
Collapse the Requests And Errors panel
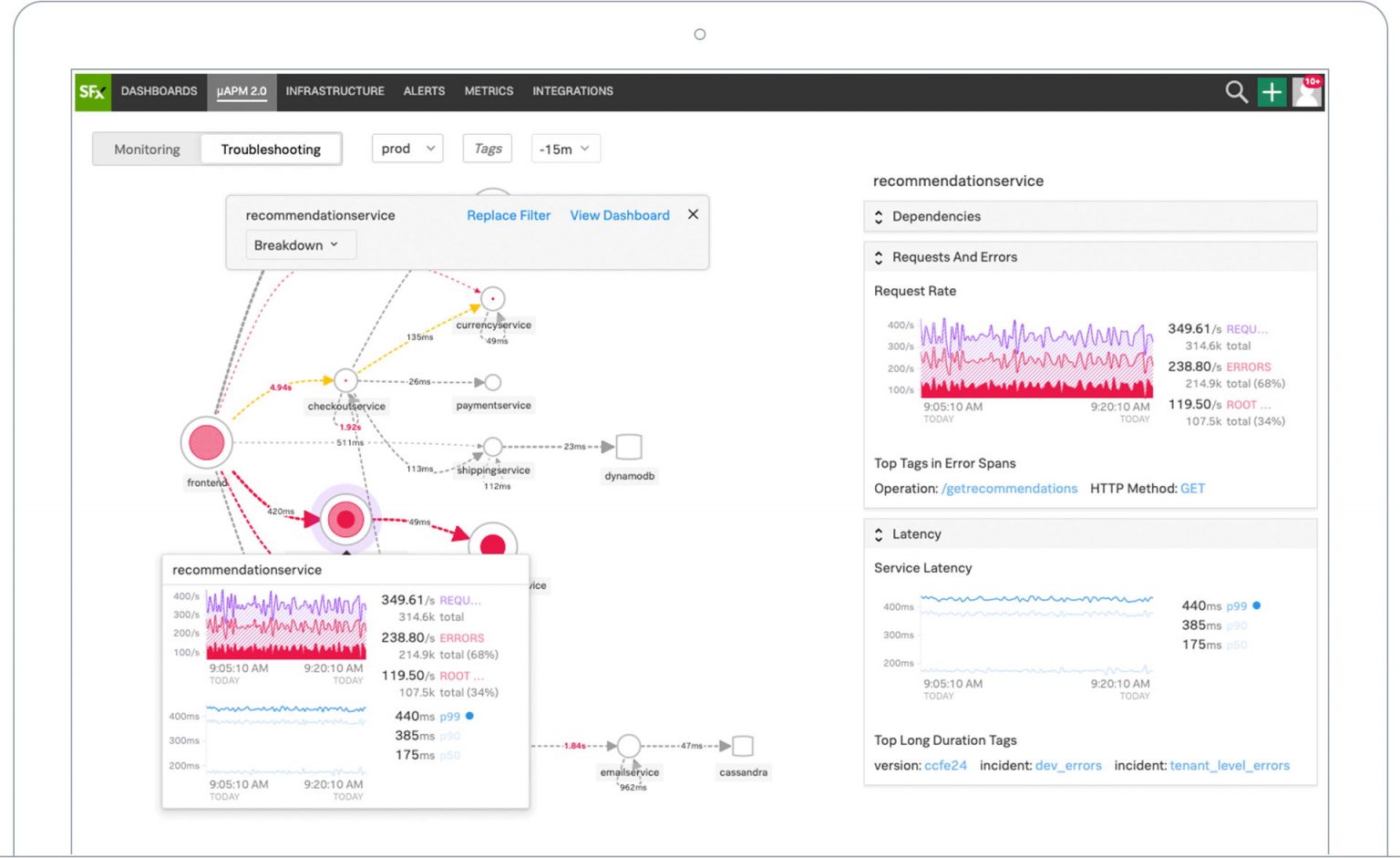click(878, 256)
